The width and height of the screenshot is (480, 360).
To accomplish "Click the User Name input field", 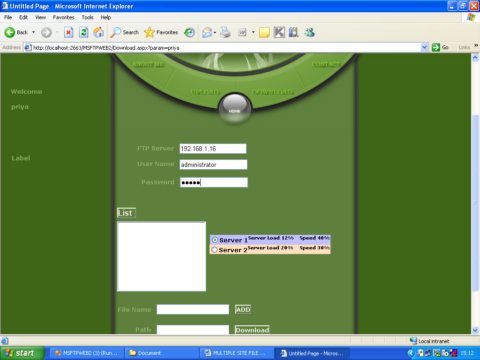I will [x=213, y=164].
